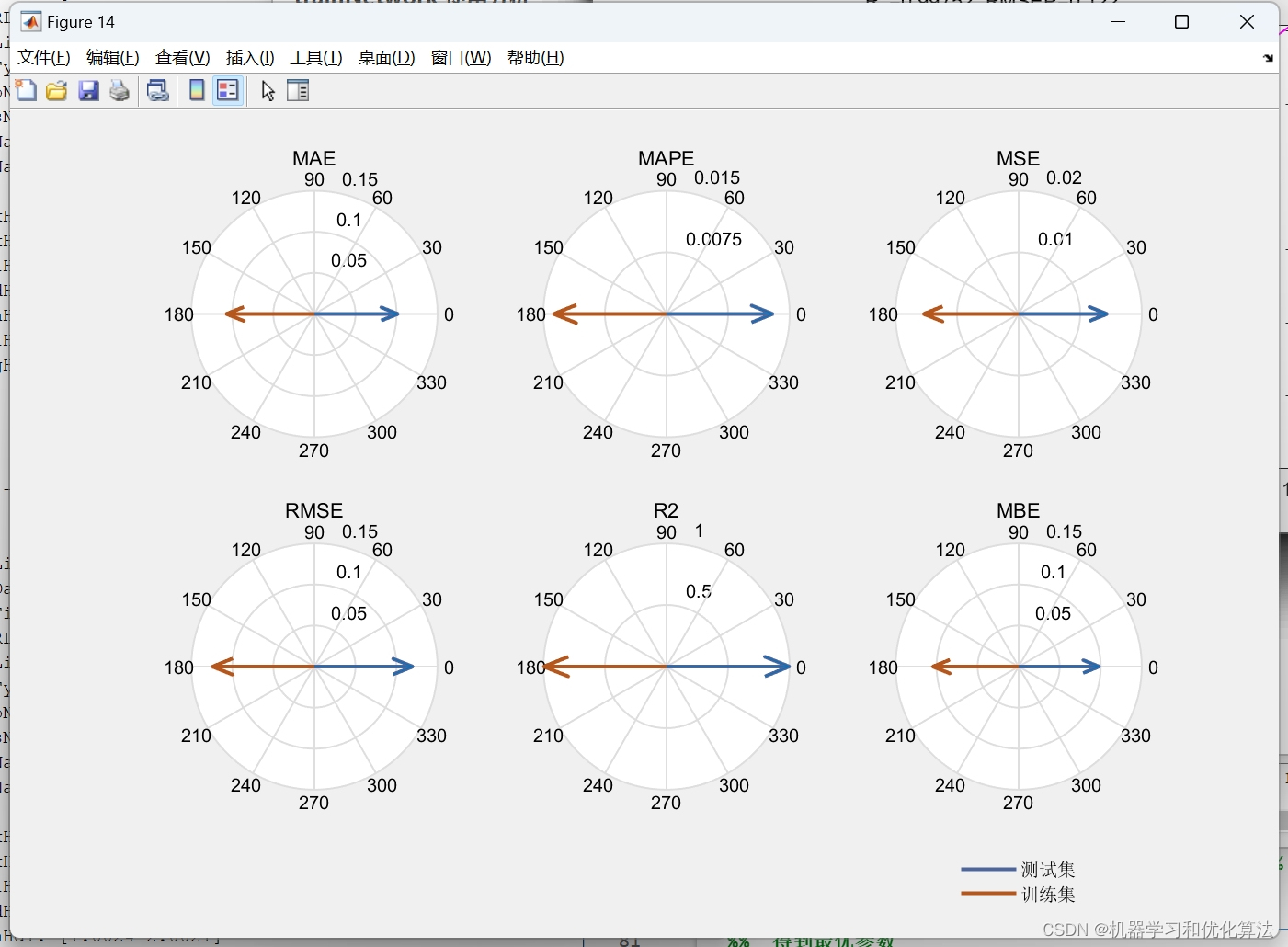Viewport: 1288px width, 947px height.
Task: Open the 插入(I) menu
Action: pyautogui.click(x=249, y=57)
